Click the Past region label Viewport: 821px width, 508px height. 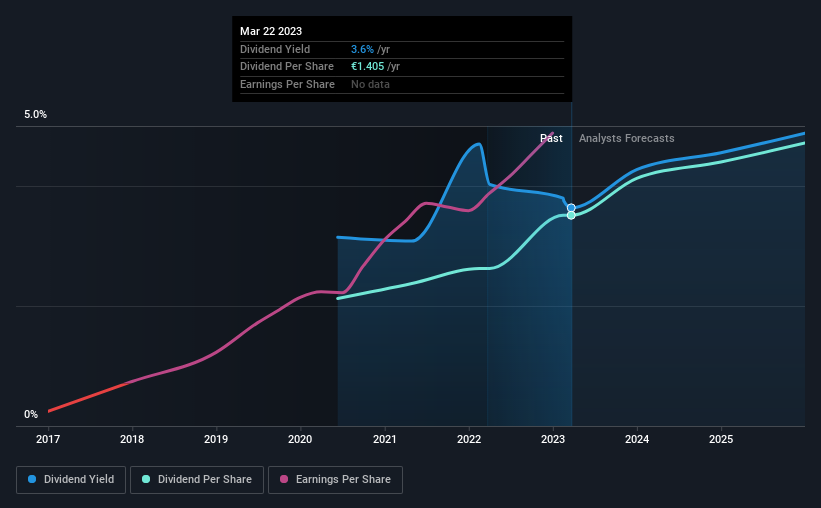551,138
